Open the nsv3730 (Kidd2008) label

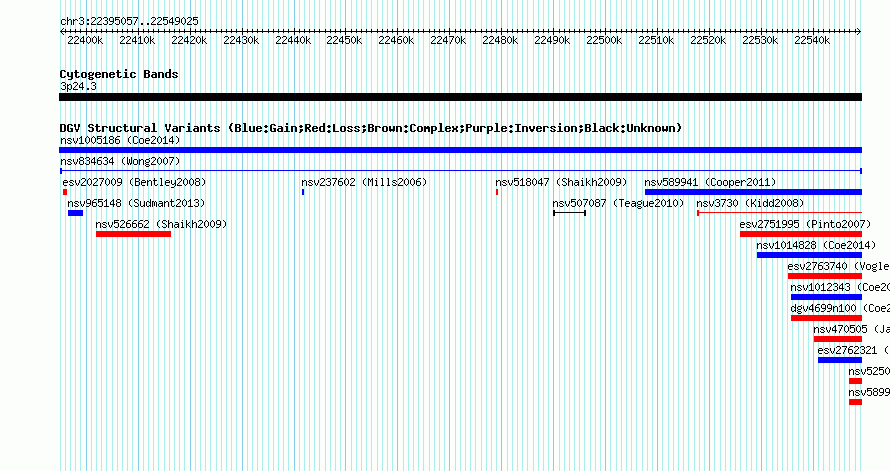[x=750, y=203]
